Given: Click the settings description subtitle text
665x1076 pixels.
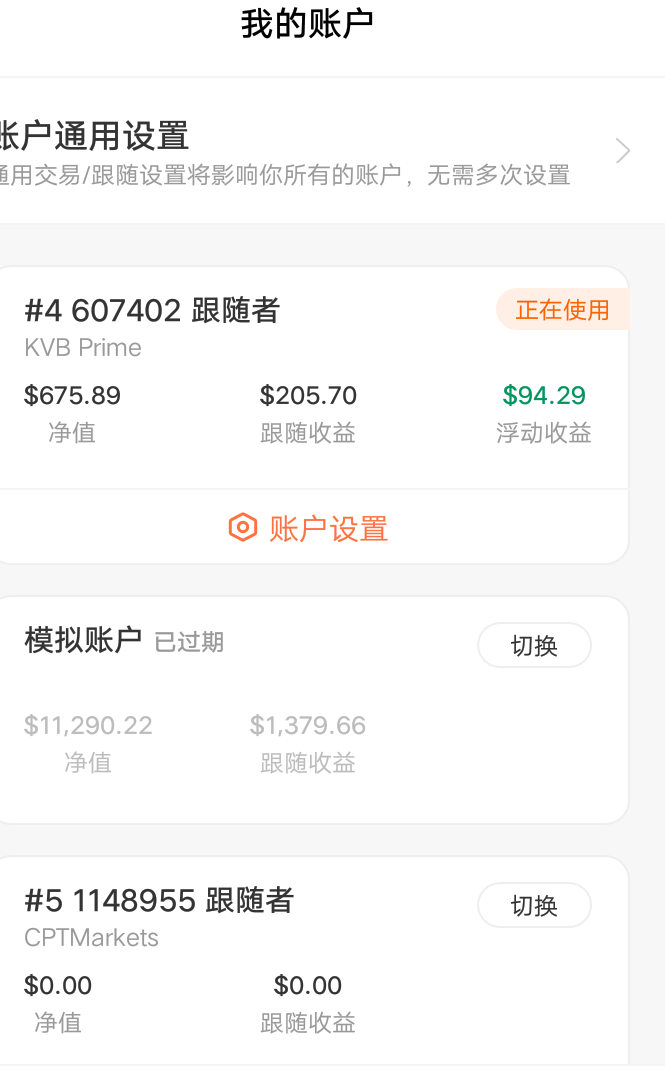Looking at the screenshot, I should point(285,176).
